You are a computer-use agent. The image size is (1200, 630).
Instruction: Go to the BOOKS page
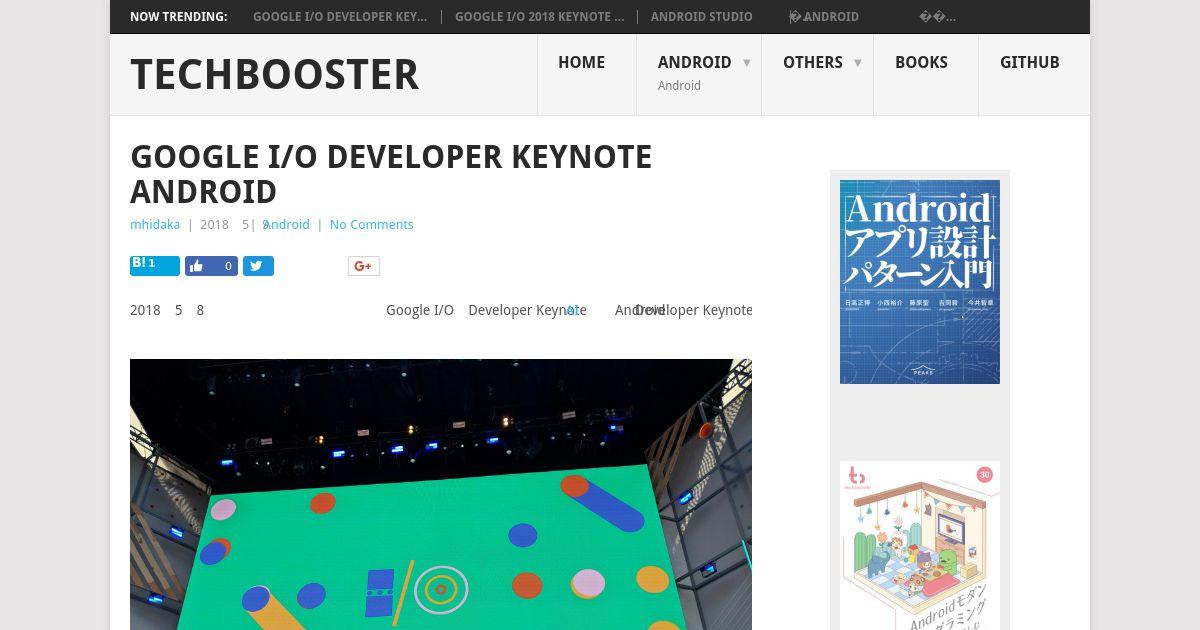coord(921,62)
